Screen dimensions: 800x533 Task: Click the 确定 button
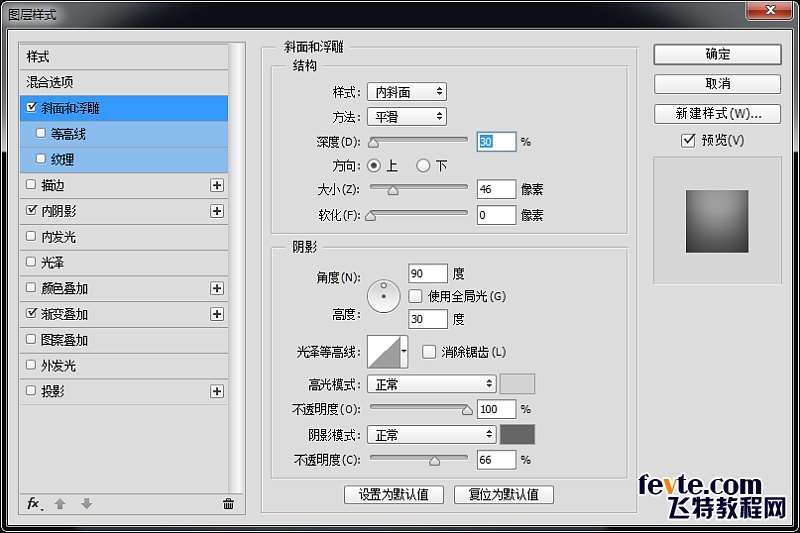717,54
